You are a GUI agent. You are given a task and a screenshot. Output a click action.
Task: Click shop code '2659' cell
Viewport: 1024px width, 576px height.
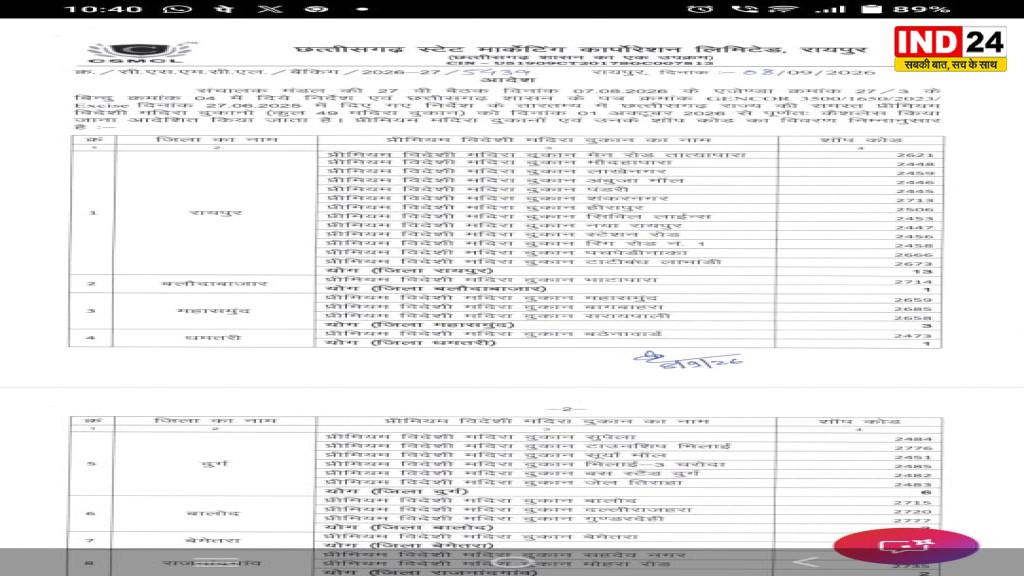click(914, 300)
